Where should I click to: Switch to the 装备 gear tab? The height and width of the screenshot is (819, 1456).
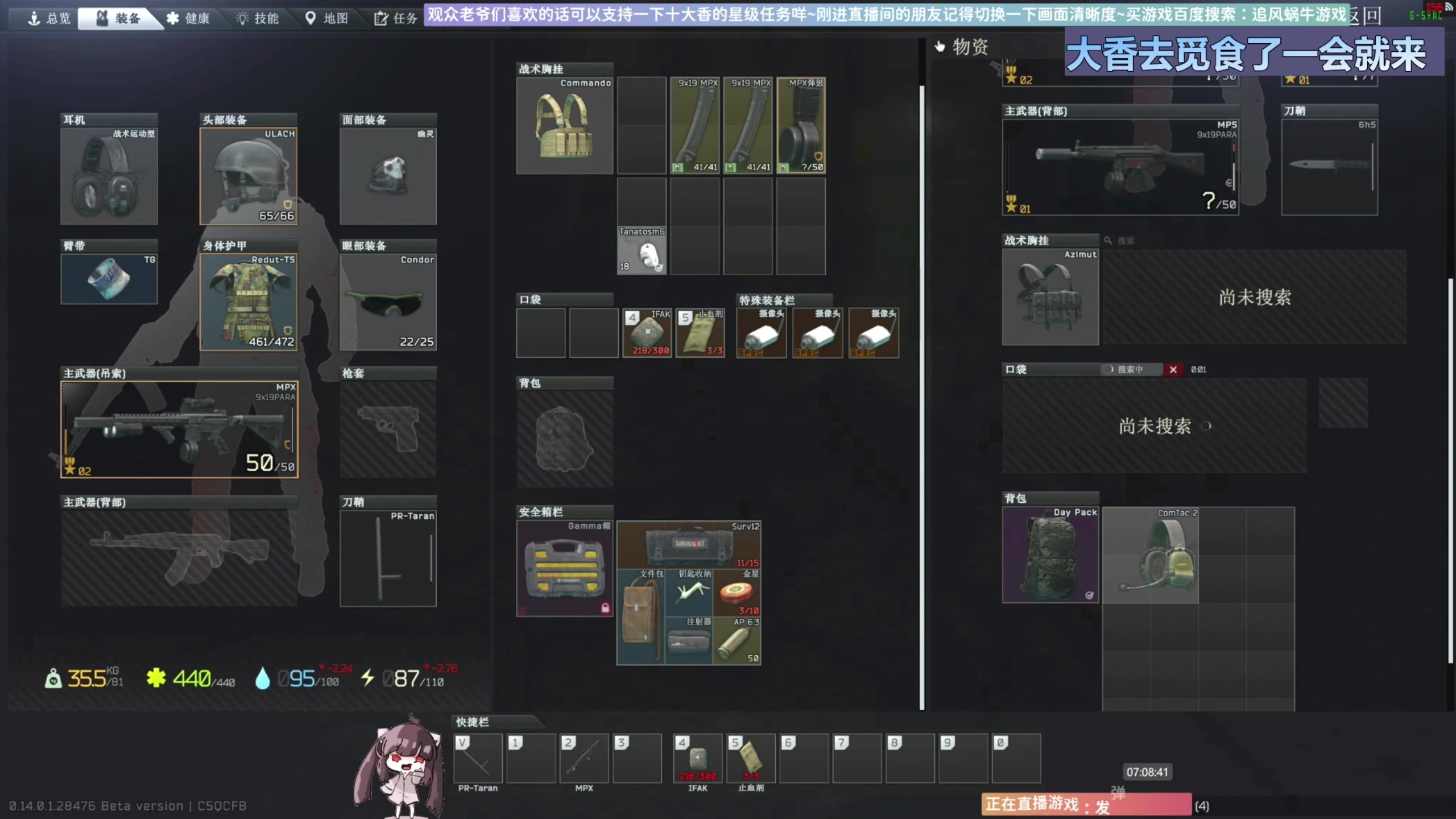119,18
